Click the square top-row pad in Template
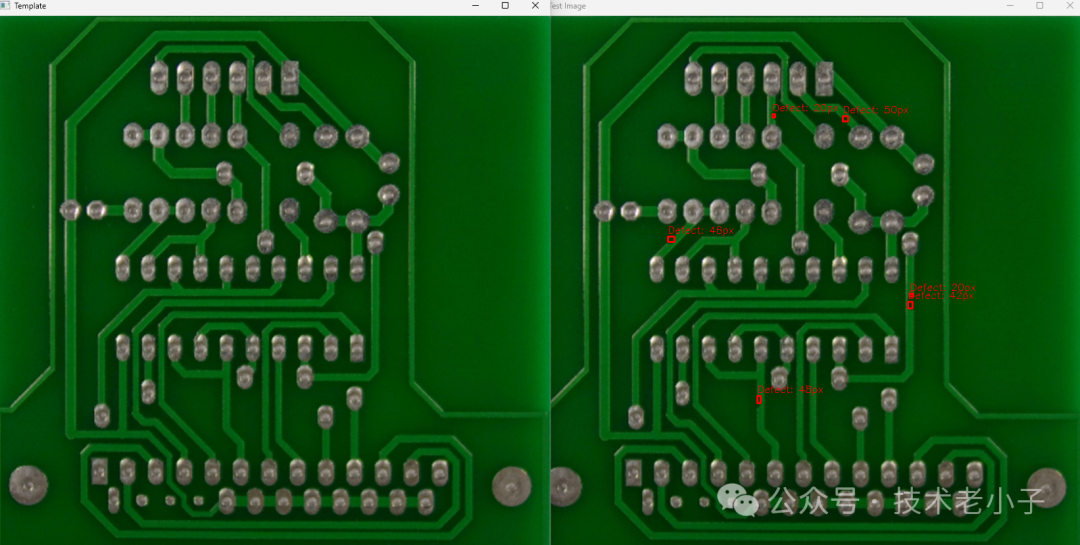Viewport: 1080px width, 545px height. tap(291, 76)
